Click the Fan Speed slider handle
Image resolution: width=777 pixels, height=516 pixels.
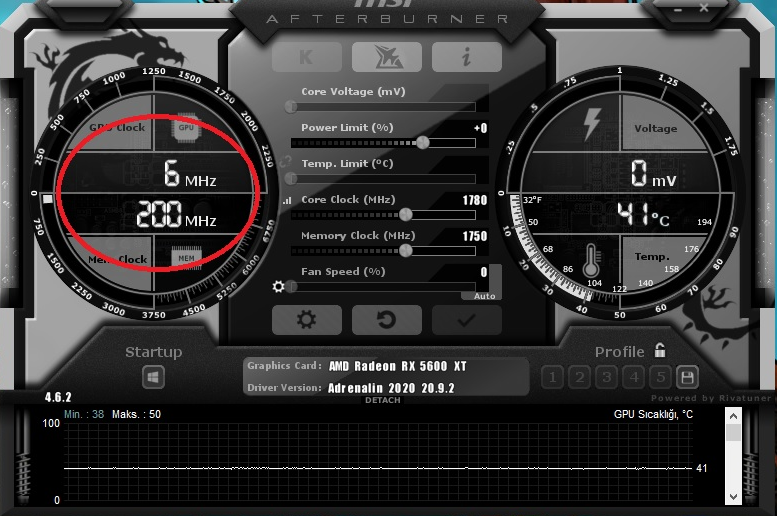coord(291,287)
